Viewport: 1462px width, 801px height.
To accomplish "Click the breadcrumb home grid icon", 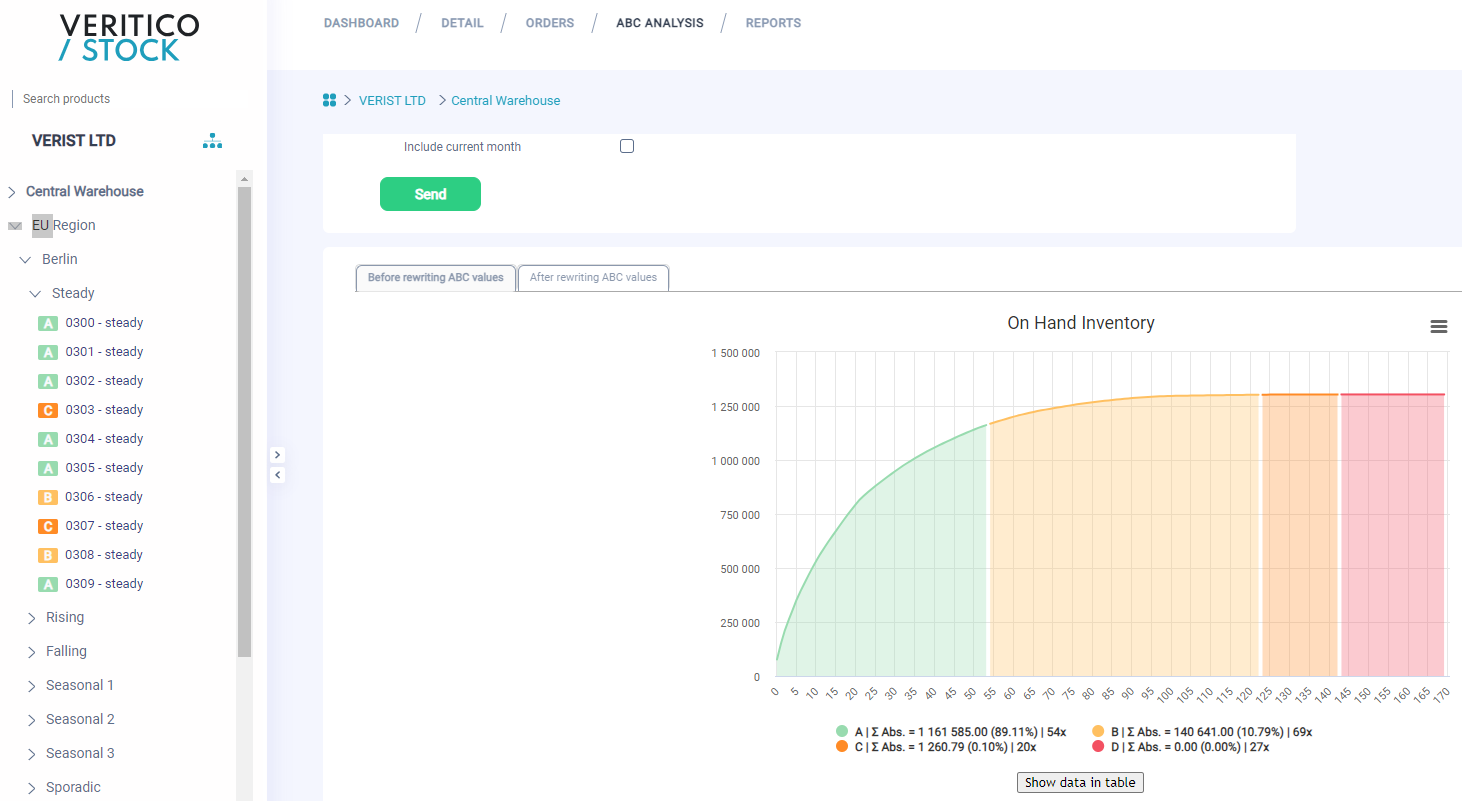I will (x=329, y=100).
